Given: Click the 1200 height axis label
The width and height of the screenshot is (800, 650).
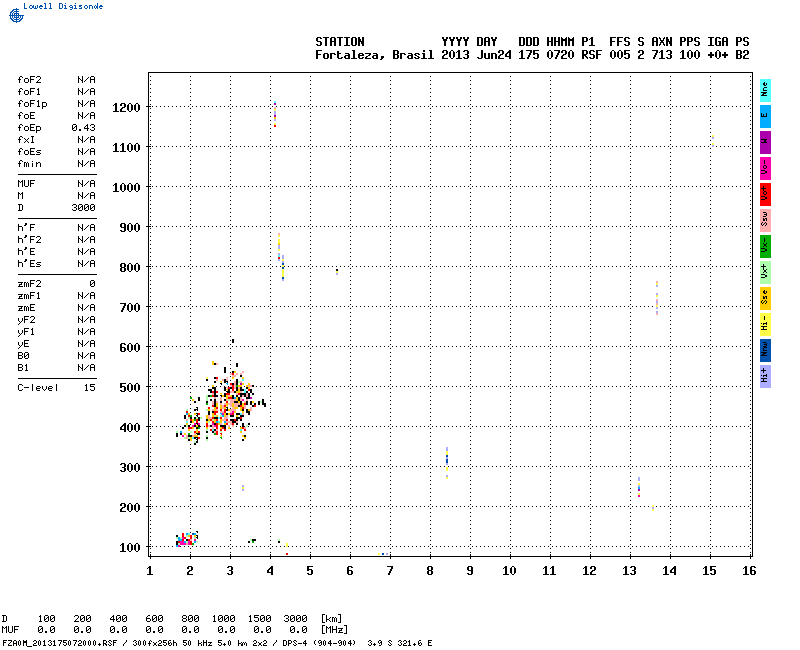Looking at the screenshot, I should (126, 108).
